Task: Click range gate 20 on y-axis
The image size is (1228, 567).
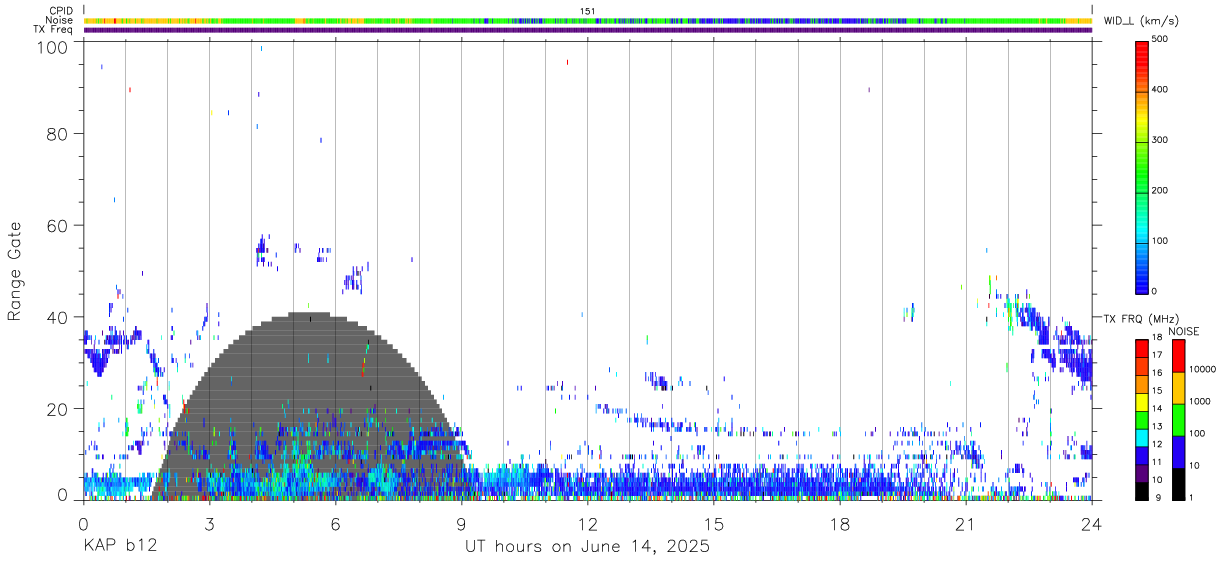Action: (x=57, y=409)
